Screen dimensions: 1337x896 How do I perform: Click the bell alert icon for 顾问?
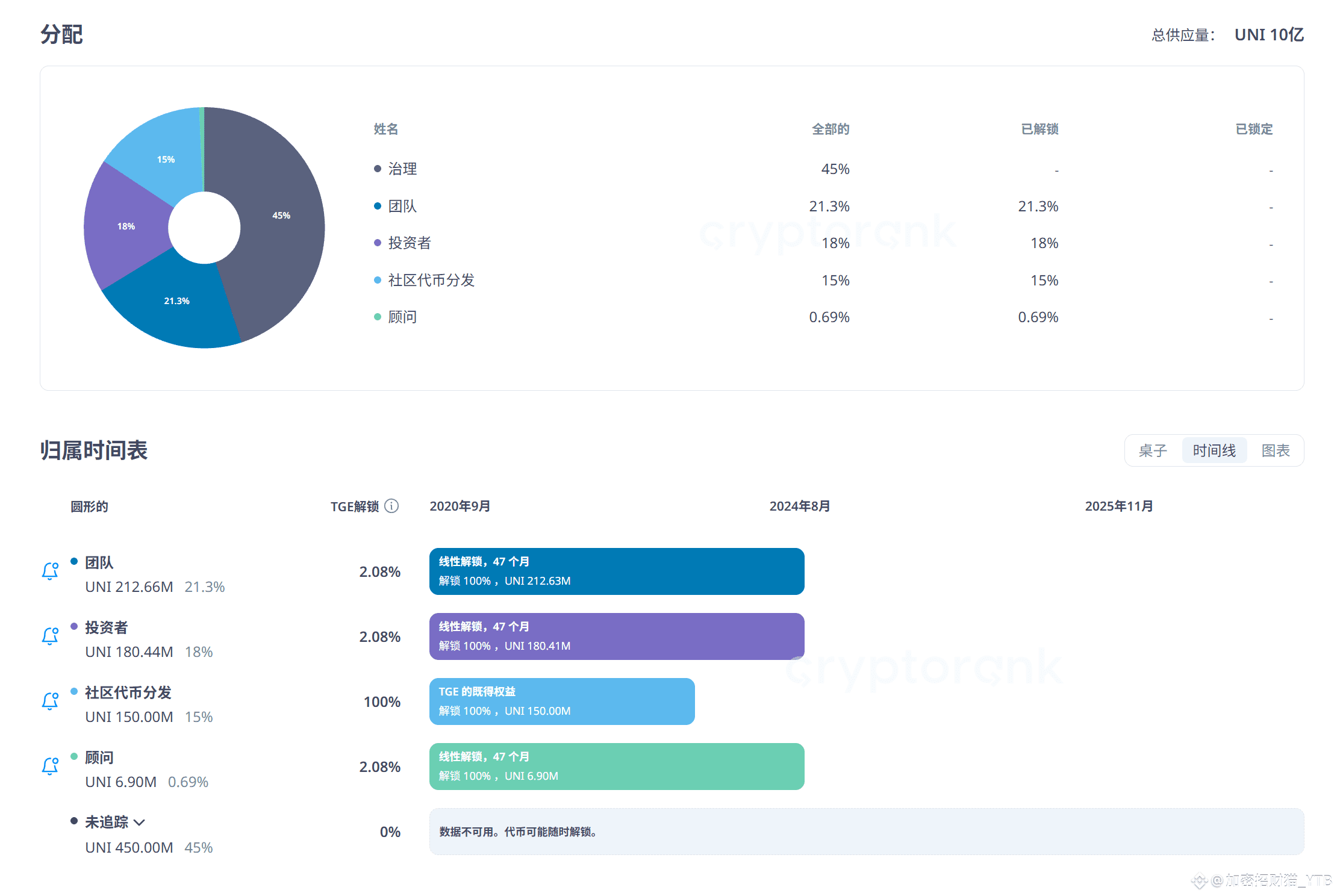pos(50,766)
